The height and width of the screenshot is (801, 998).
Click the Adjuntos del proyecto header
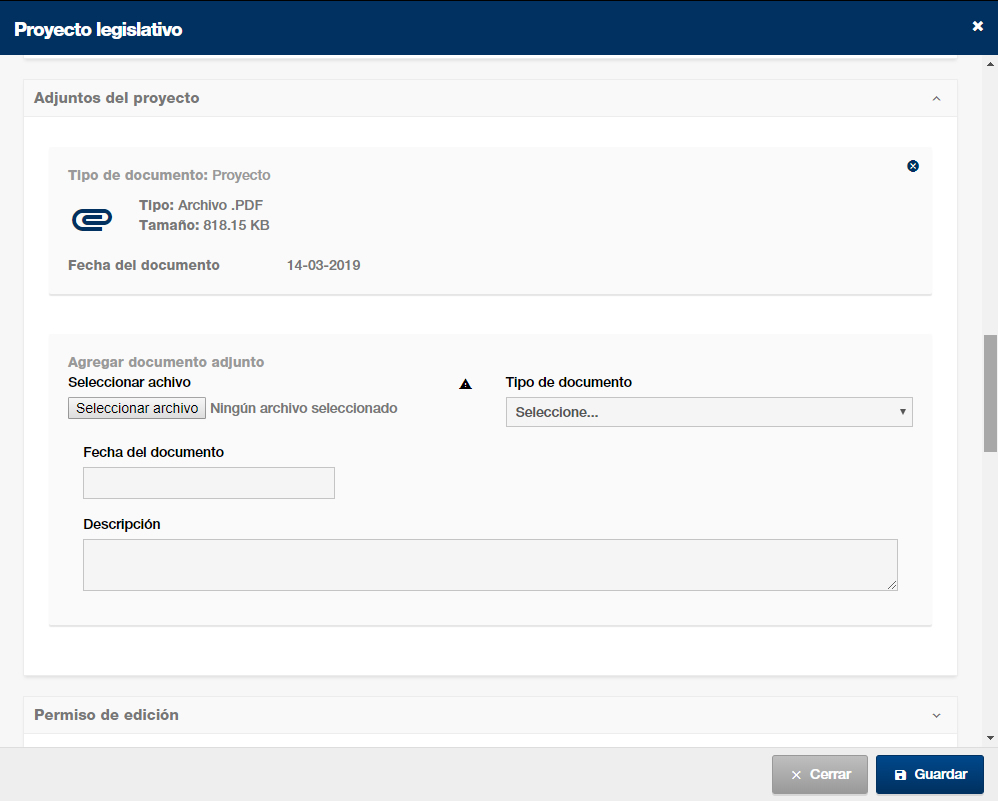tap(490, 98)
